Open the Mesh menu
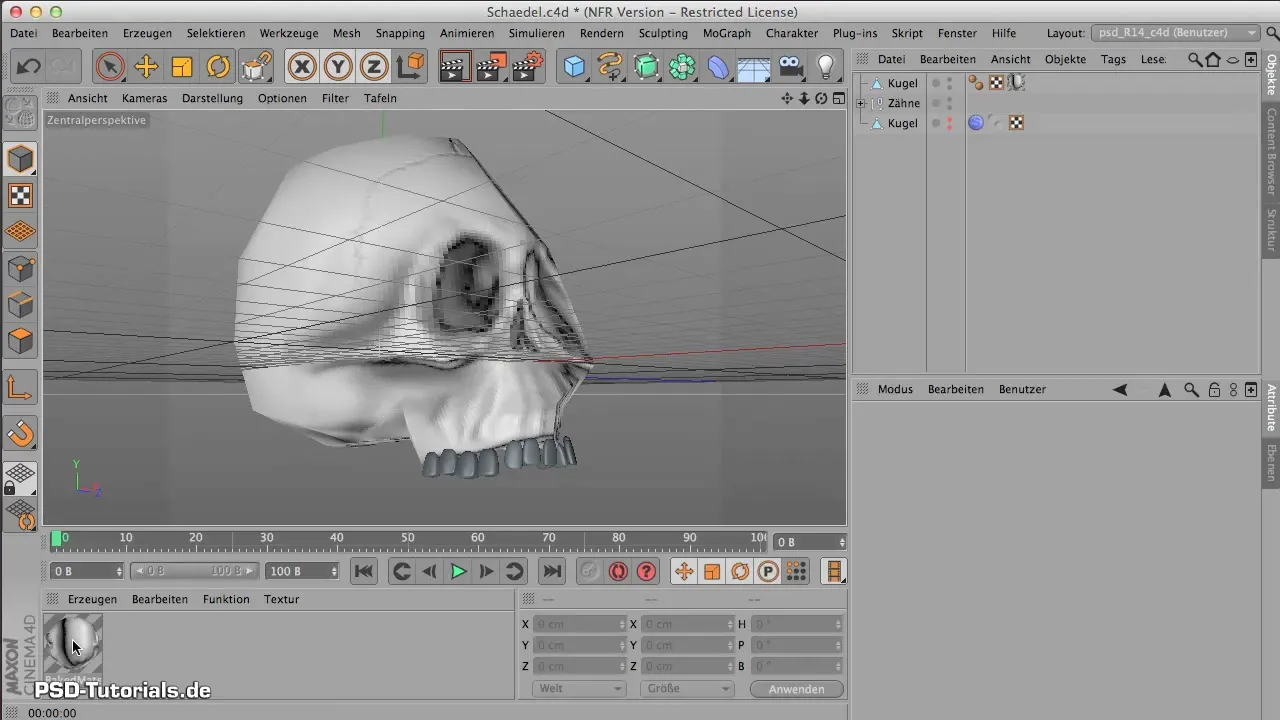 click(x=346, y=33)
